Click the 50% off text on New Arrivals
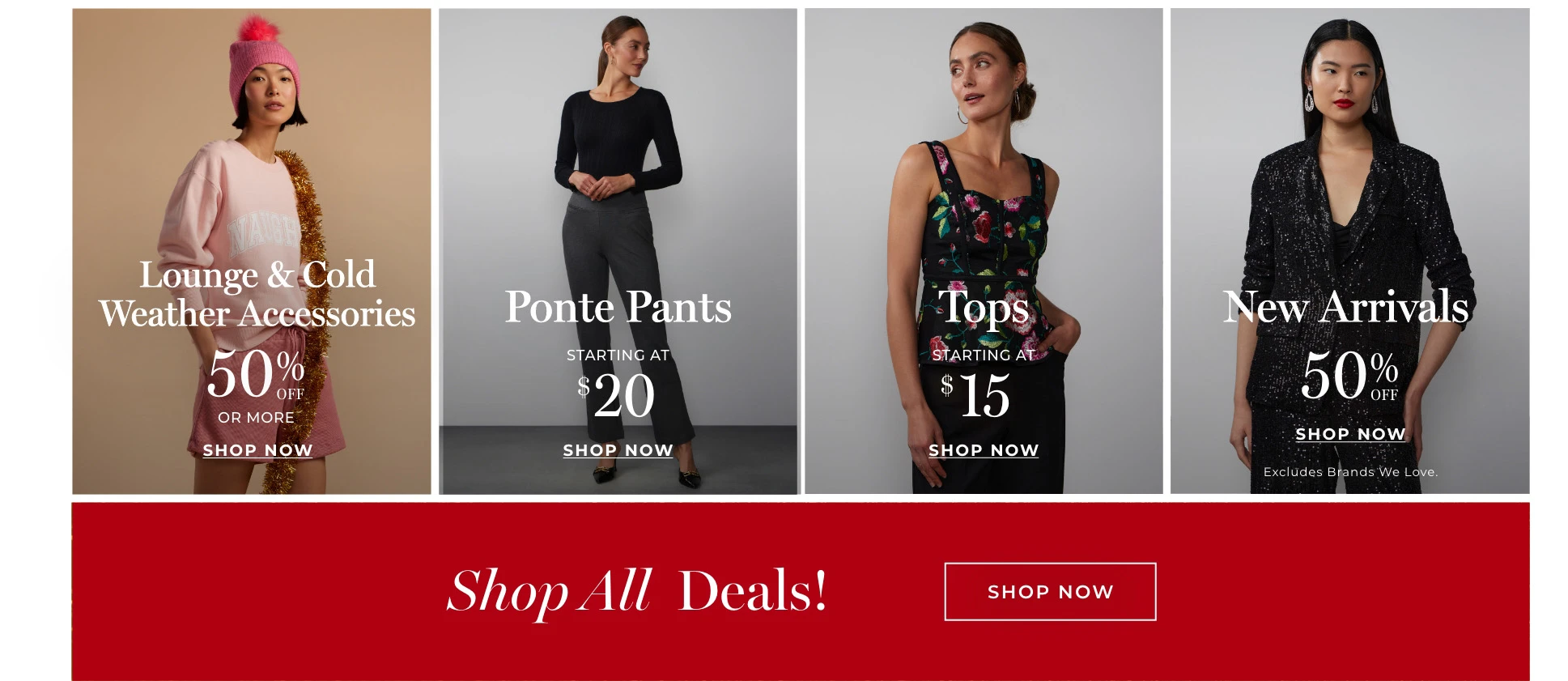This screenshot has width=1568, height=681. [x=1349, y=375]
